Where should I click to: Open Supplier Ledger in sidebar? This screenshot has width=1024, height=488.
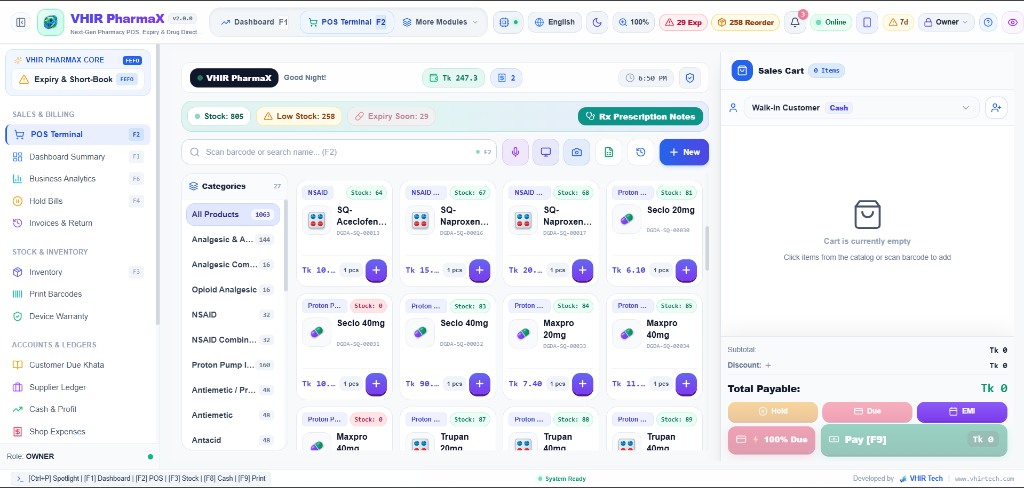[x=78, y=387]
